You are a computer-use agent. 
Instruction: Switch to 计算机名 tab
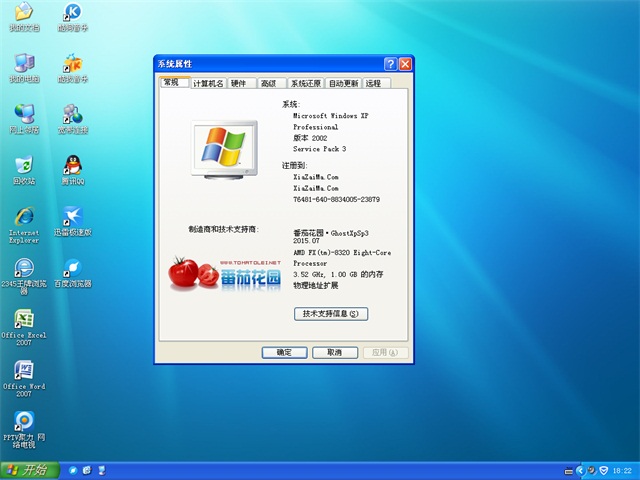(208, 84)
